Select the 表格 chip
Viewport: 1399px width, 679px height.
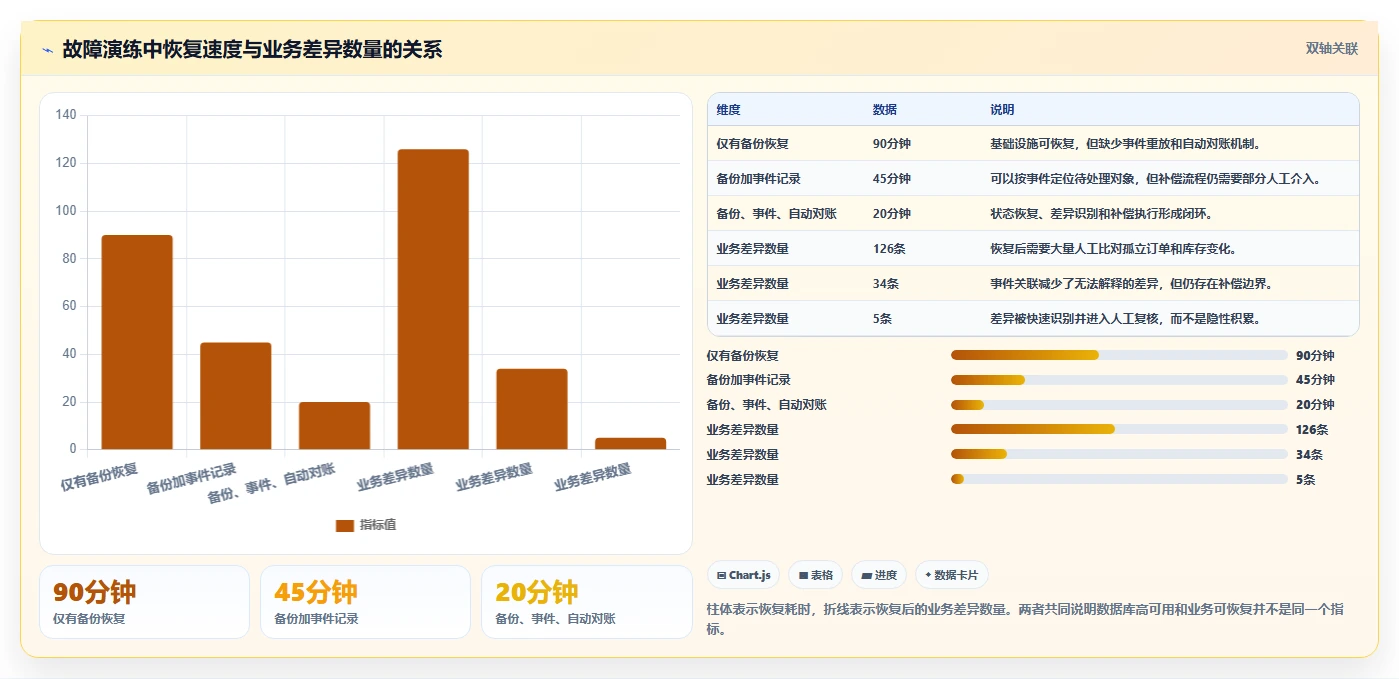pyautogui.click(x=815, y=575)
